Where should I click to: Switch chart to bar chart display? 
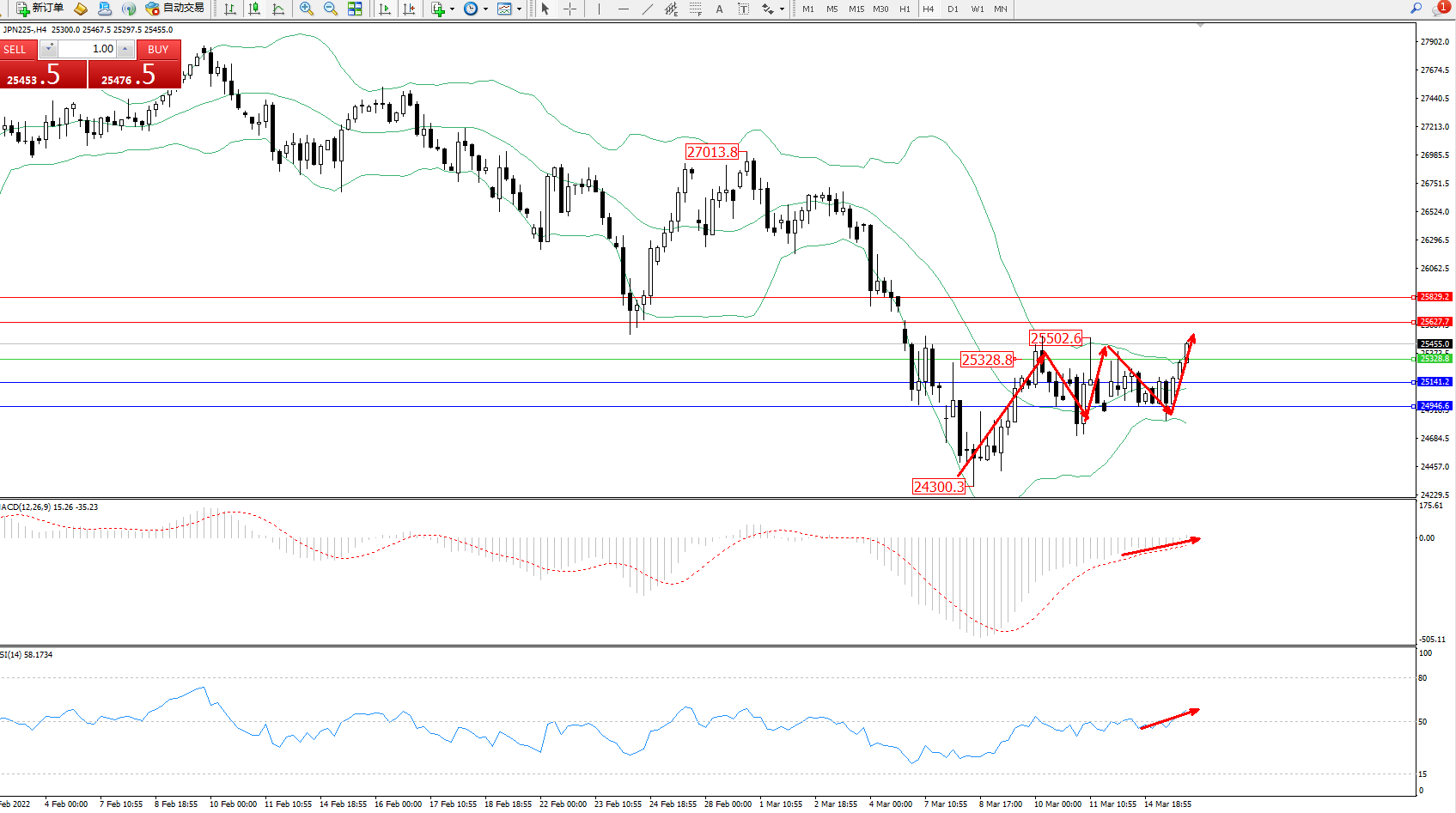click(x=230, y=9)
